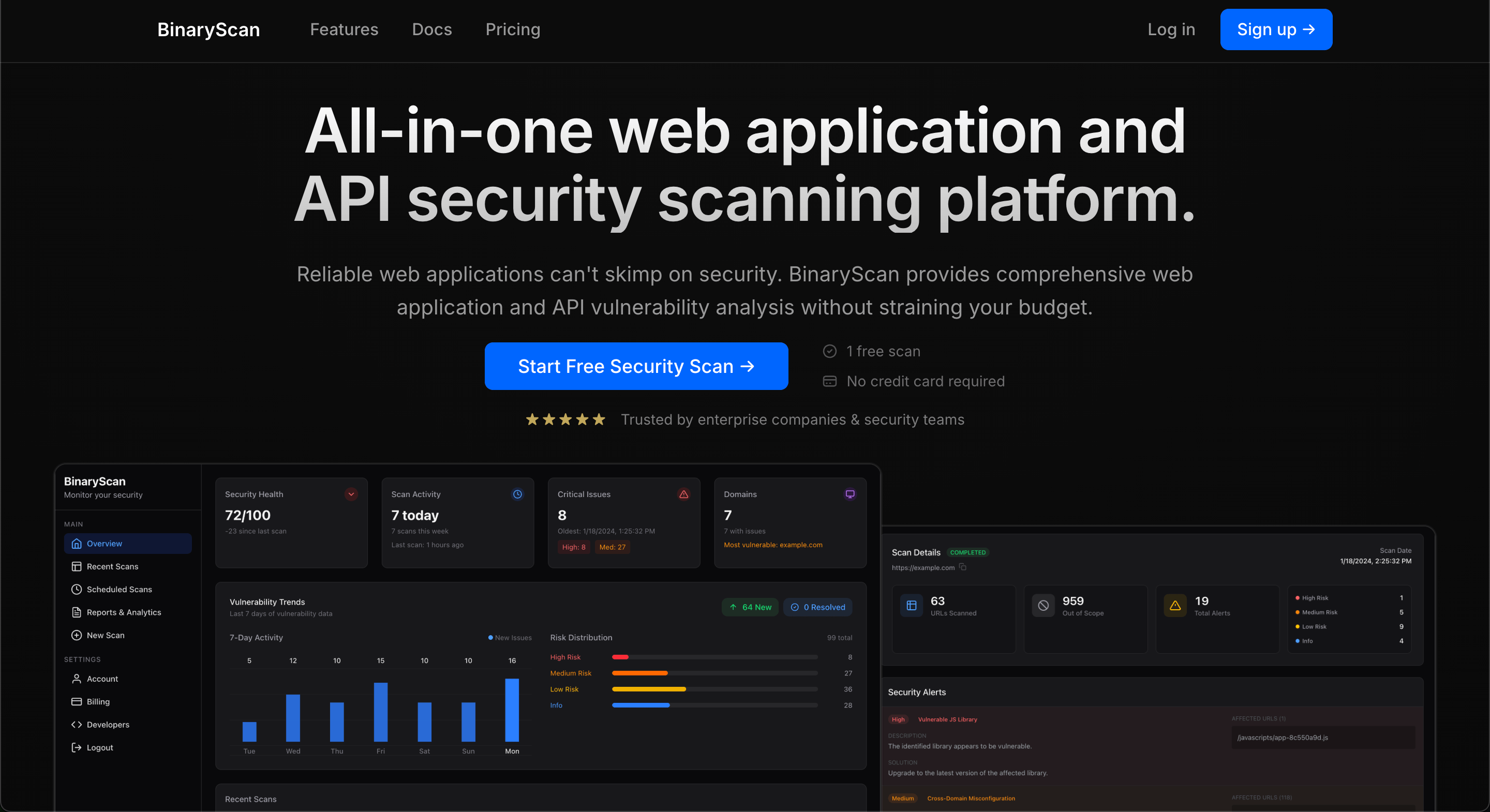Click the Domains monitor icon
Viewport: 1490px width, 812px height.
pos(850,494)
